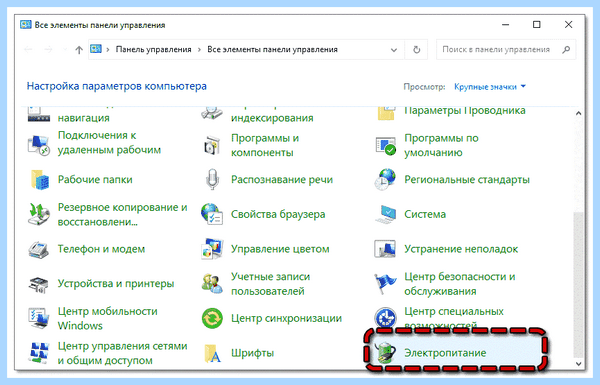Open Свойства браузера link text
600x385 pixels.
[x=278, y=214]
